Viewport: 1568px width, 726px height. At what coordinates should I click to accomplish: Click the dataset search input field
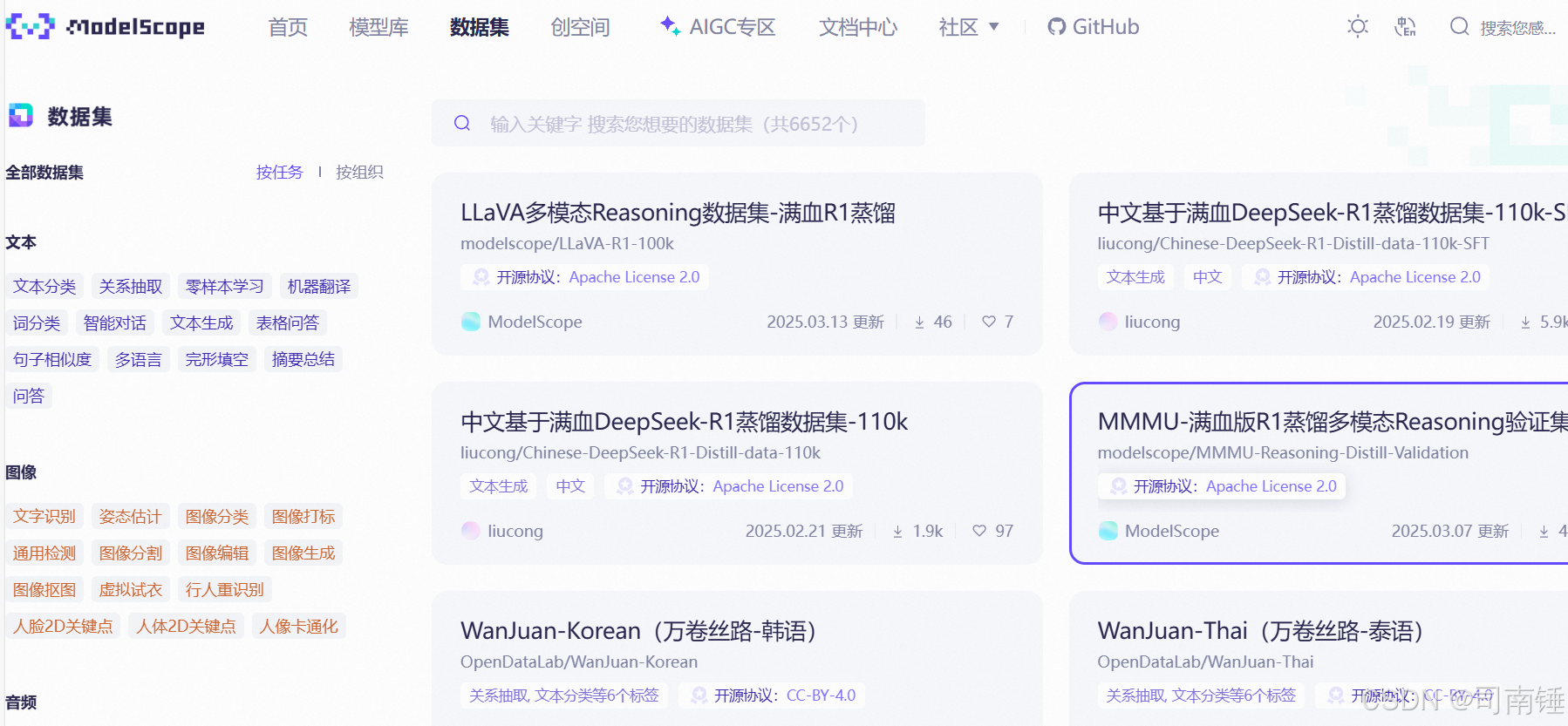tap(678, 123)
